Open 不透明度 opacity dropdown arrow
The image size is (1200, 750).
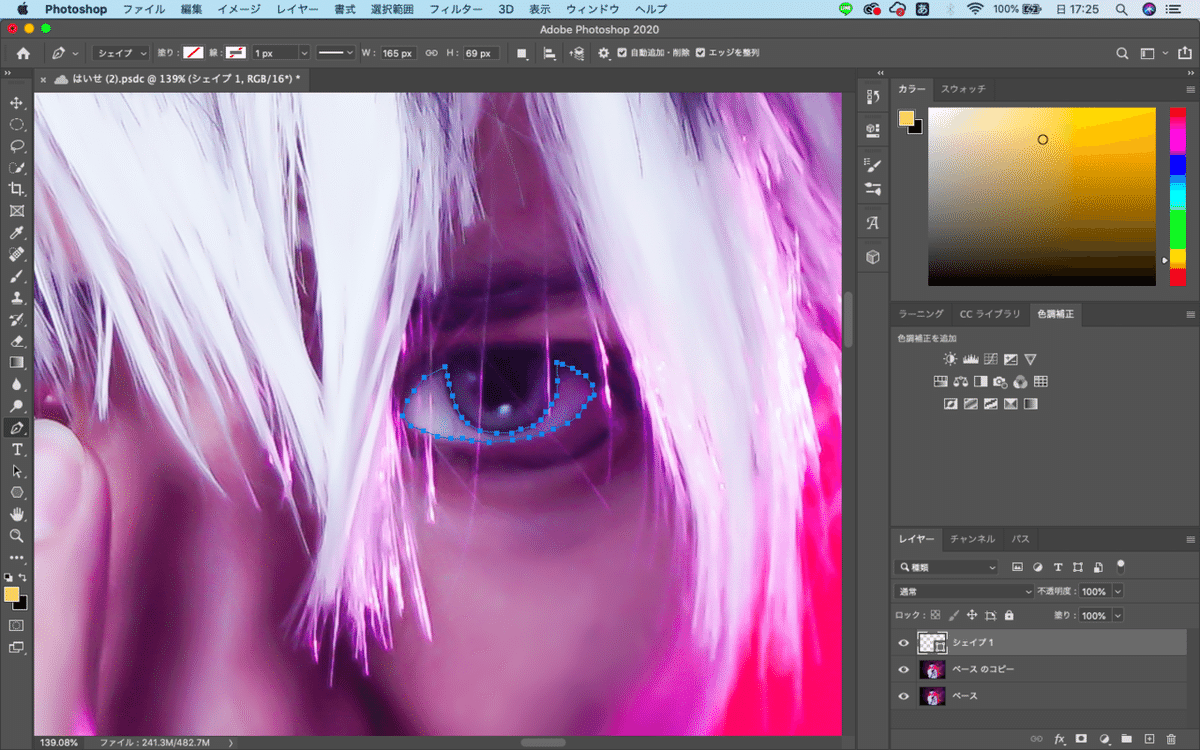click(1118, 591)
